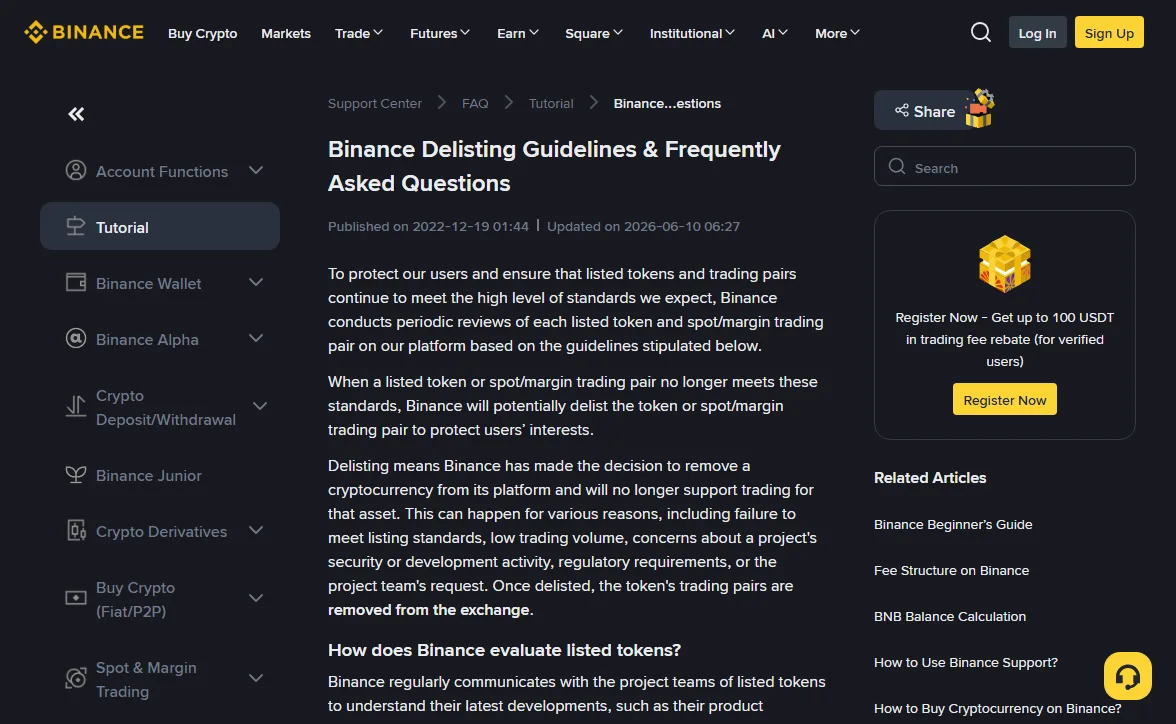Open the Institutional dropdown menu
Screen dimensions: 1176x724
pyautogui.click(x=692, y=33)
